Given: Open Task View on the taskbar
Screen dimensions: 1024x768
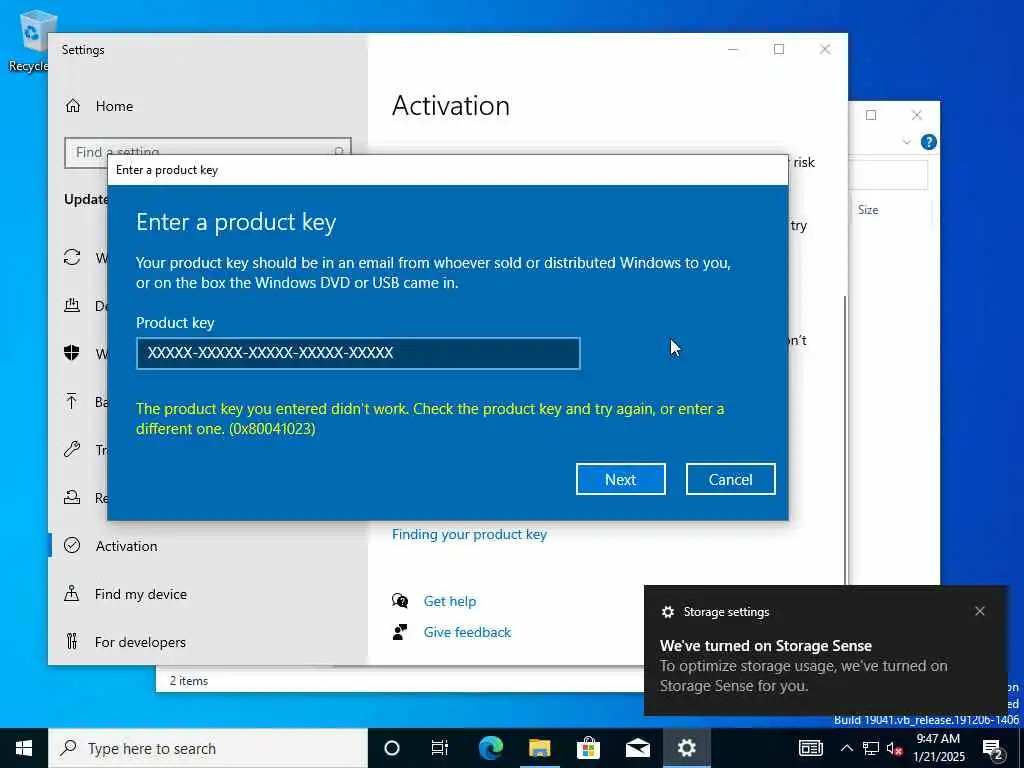Looking at the screenshot, I should coord(440,748).
